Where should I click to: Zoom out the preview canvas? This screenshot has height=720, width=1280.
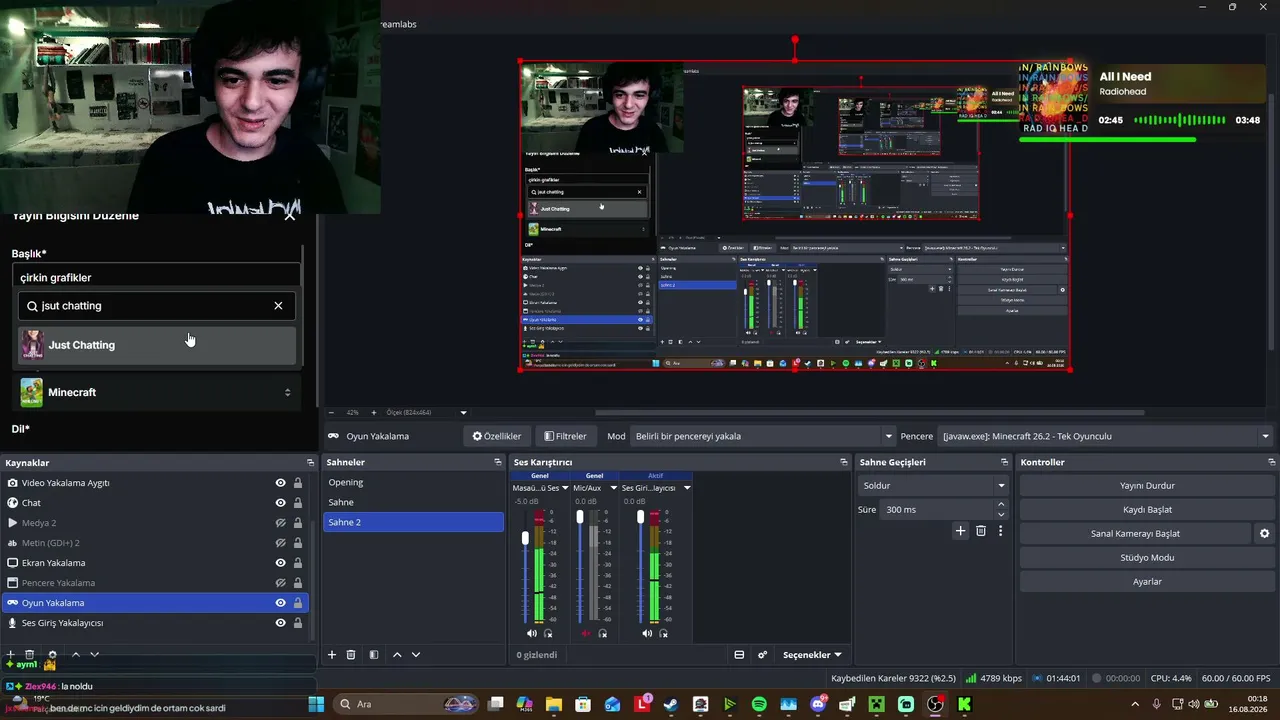(331, 412)
